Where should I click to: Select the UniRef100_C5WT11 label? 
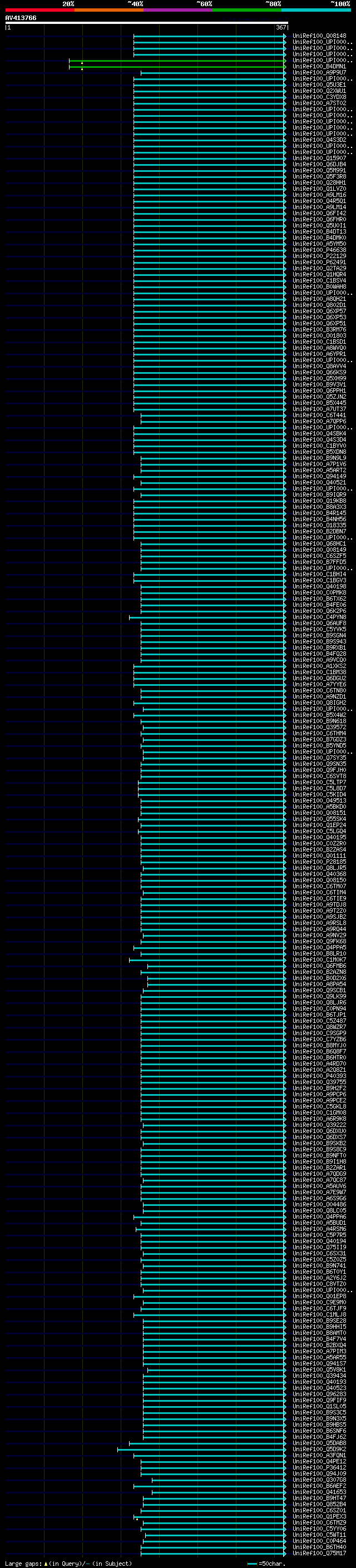319,1535
